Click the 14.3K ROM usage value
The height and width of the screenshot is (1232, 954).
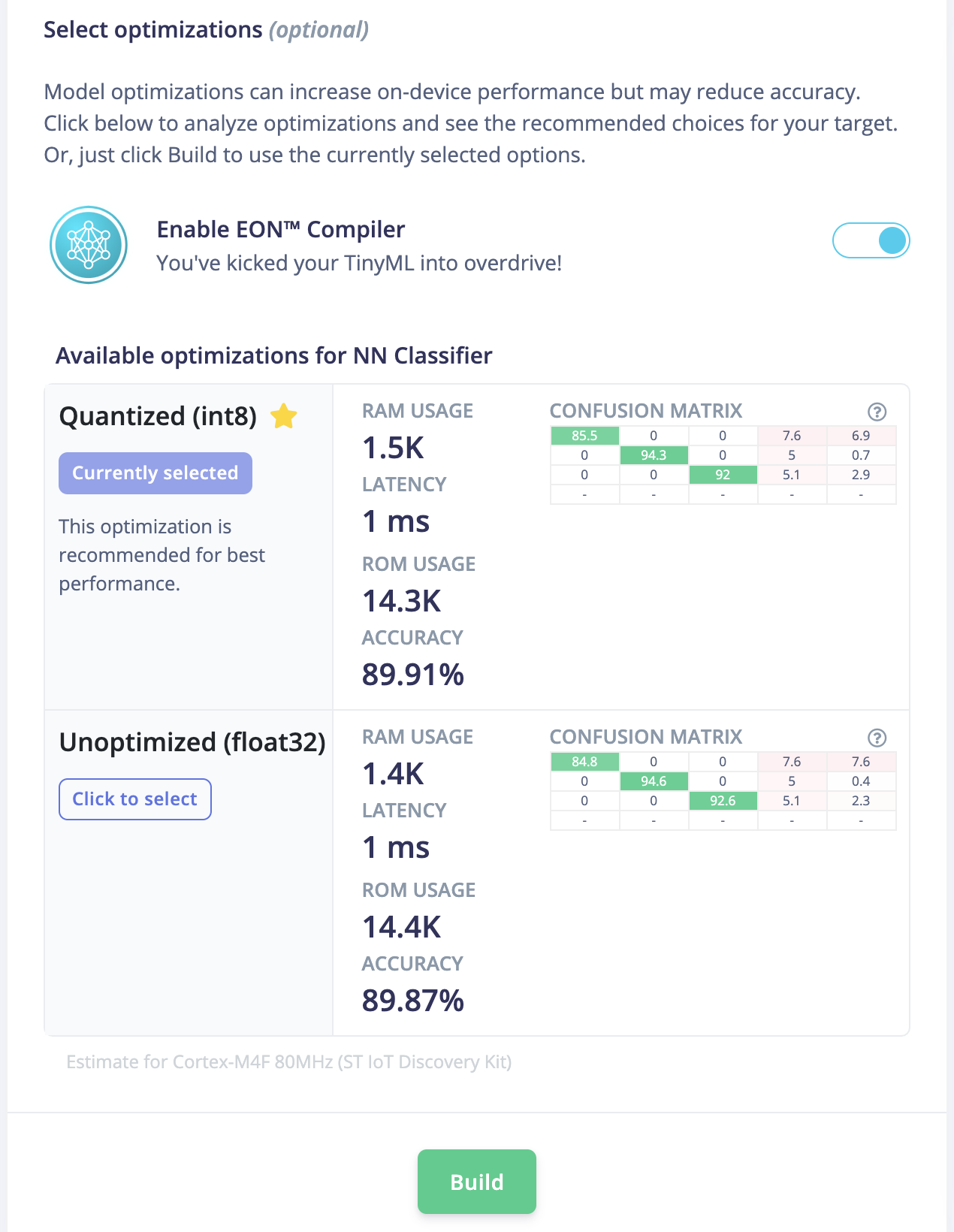point(402,601)
